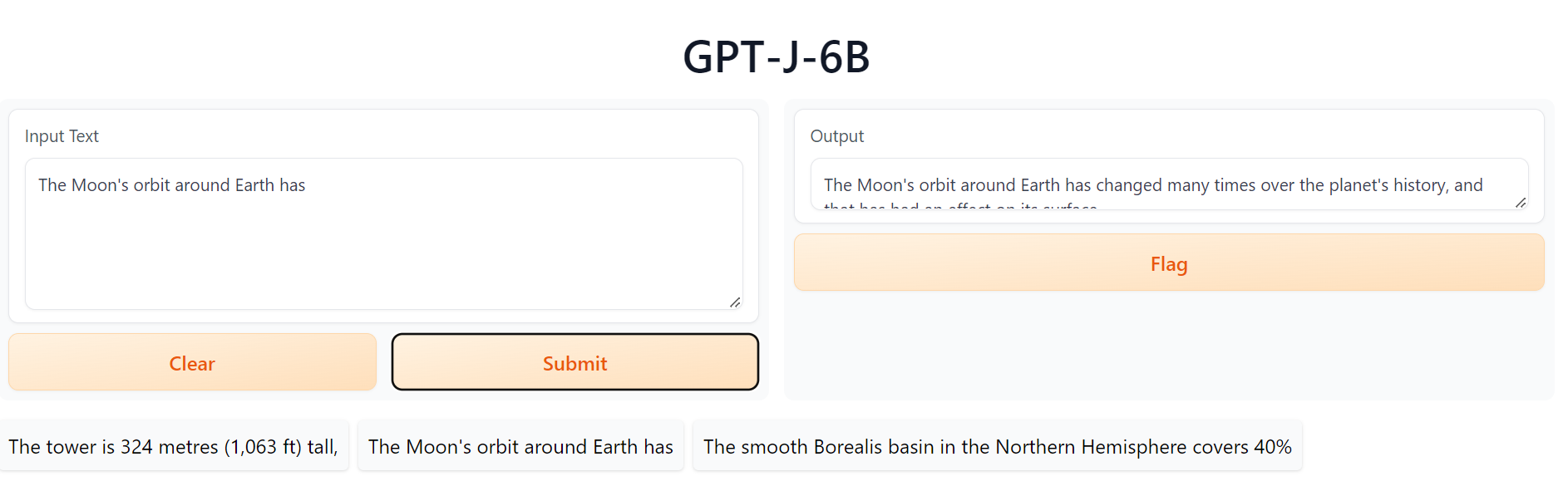The image size is (1568, 486).
Task: Click the resize handle on the input textarea
Action: coord(735,302)
